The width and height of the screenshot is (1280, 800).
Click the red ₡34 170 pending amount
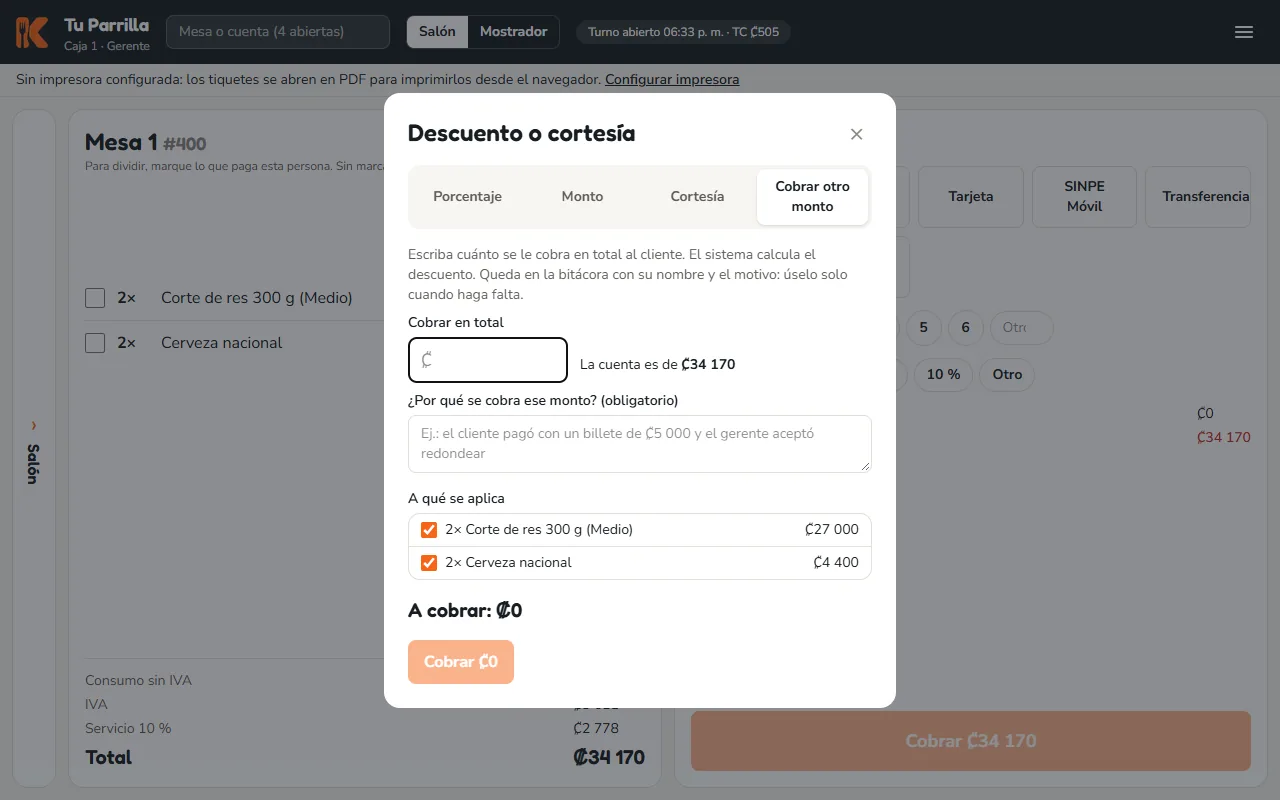point(1224,438)
